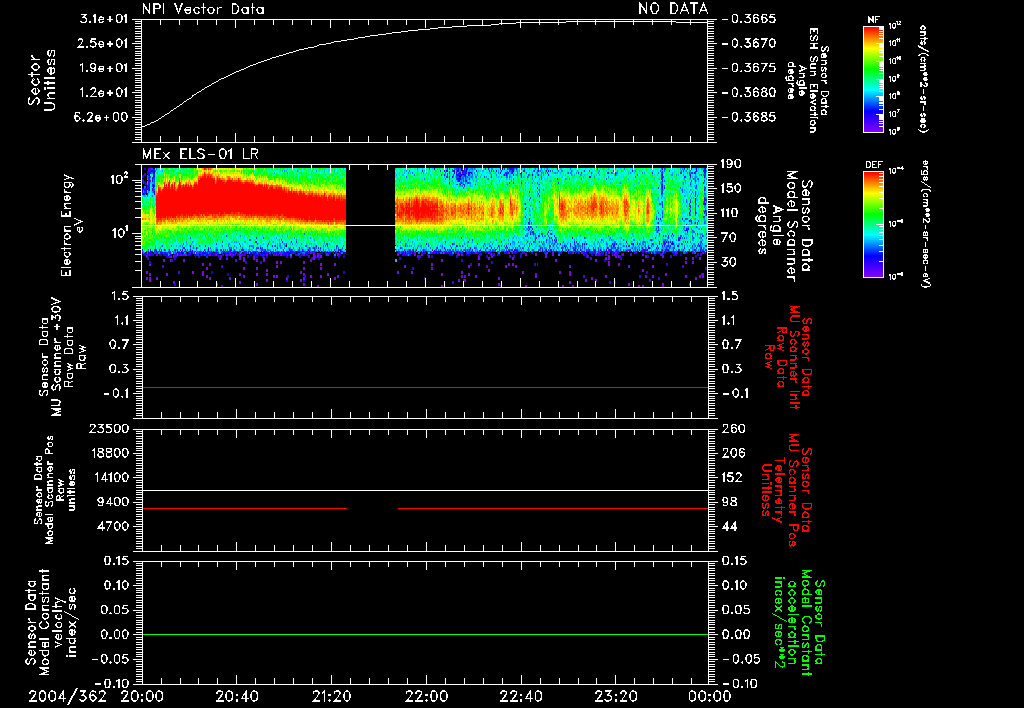Click the '10¹' electron energy tick
The width and height of the screenshot is (1024, 708).
(120, 233)
